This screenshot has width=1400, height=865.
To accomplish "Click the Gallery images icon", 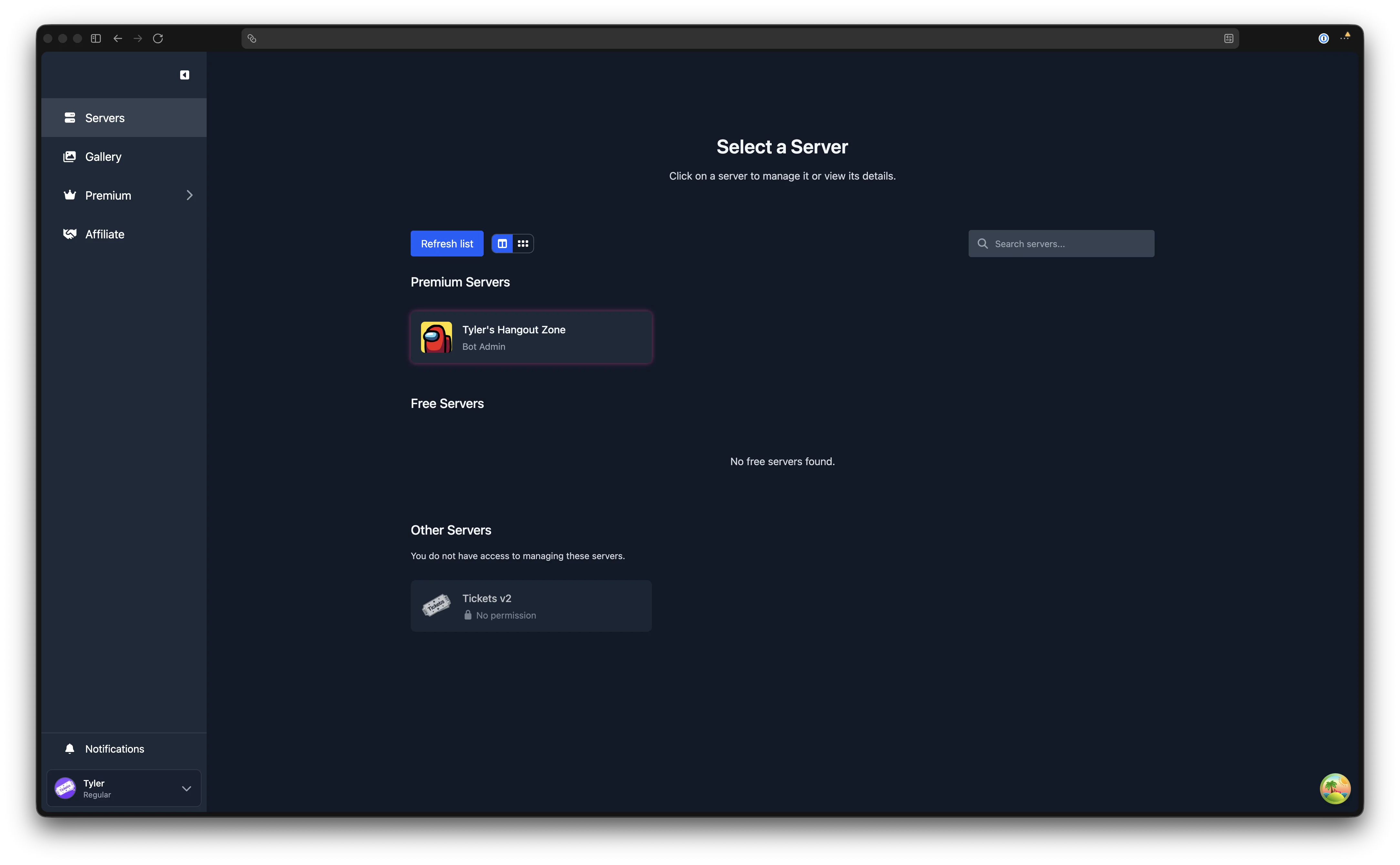I will click(70, 156).
